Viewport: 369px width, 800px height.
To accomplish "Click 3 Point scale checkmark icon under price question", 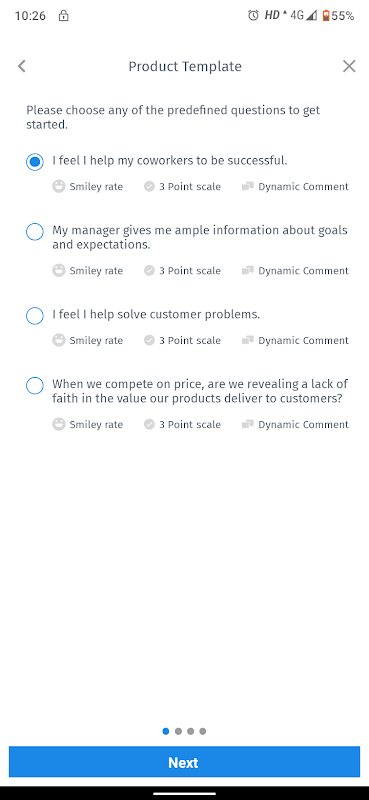I will click(x=149, y=424).
